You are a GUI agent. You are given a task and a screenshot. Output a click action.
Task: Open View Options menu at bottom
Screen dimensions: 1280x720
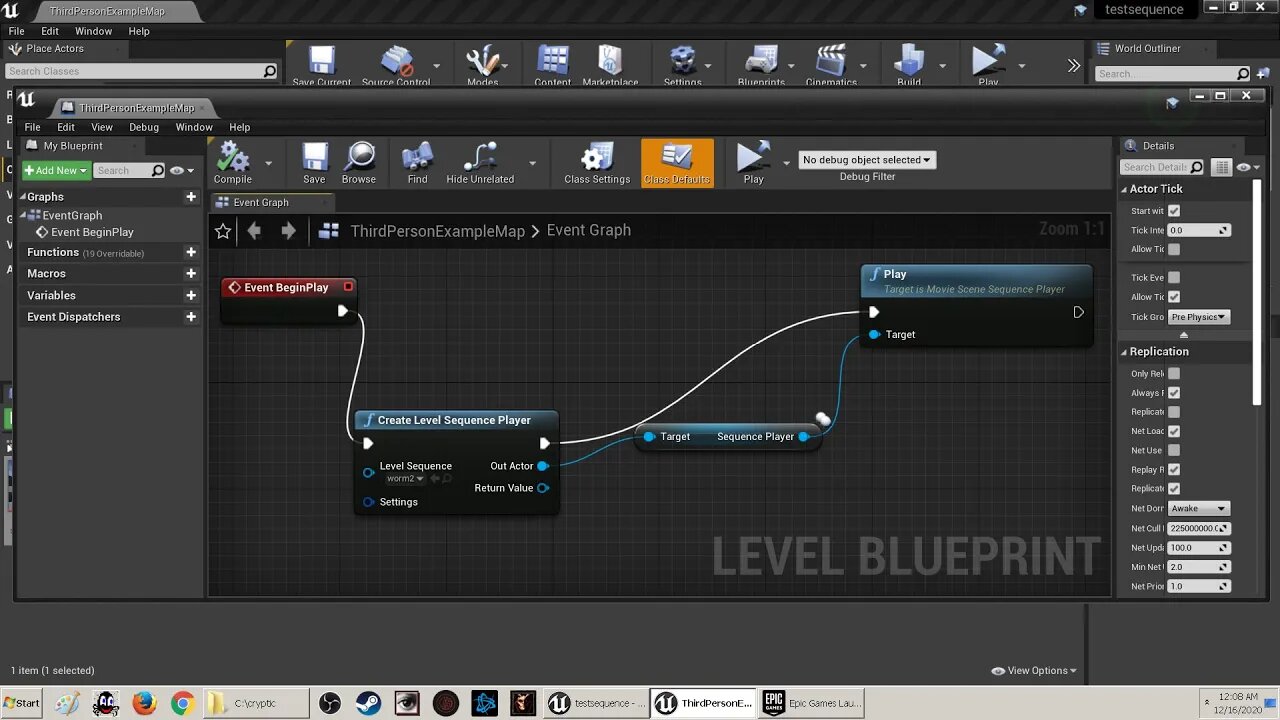click(1034, 671)
